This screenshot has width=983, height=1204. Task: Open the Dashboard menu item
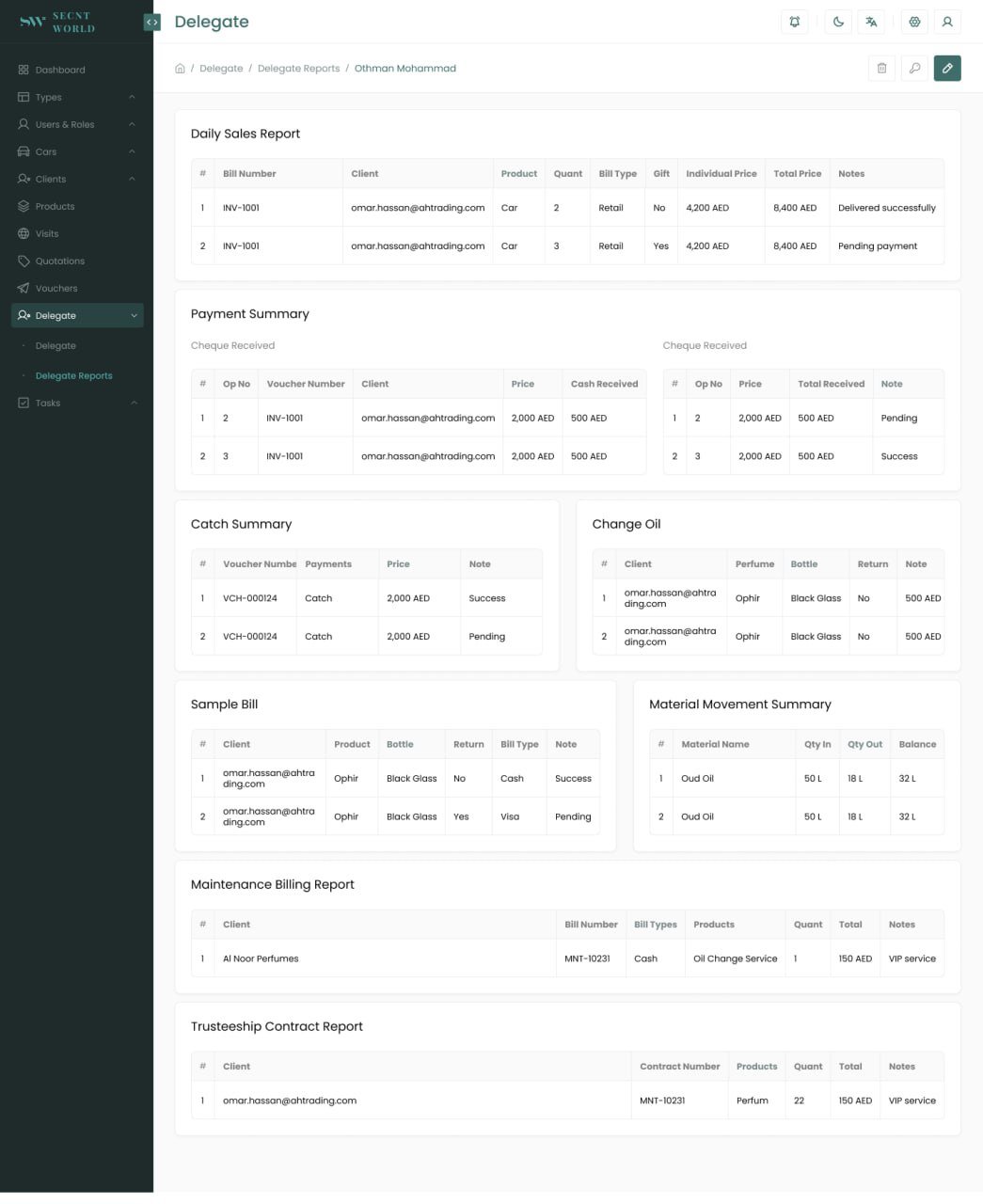pos(77,70)
